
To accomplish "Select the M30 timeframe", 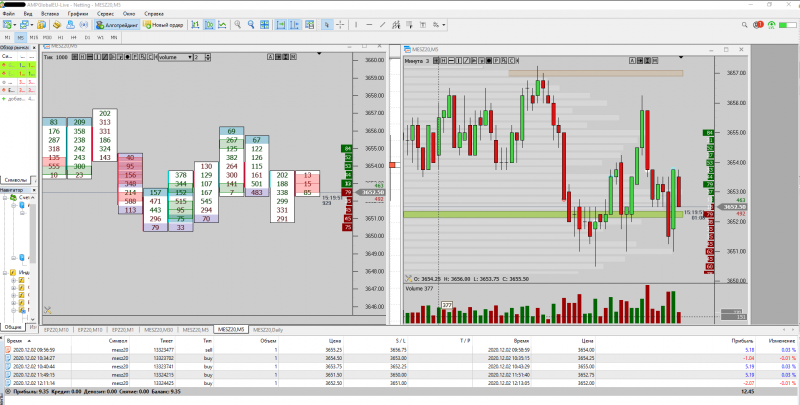I will 47,37.
